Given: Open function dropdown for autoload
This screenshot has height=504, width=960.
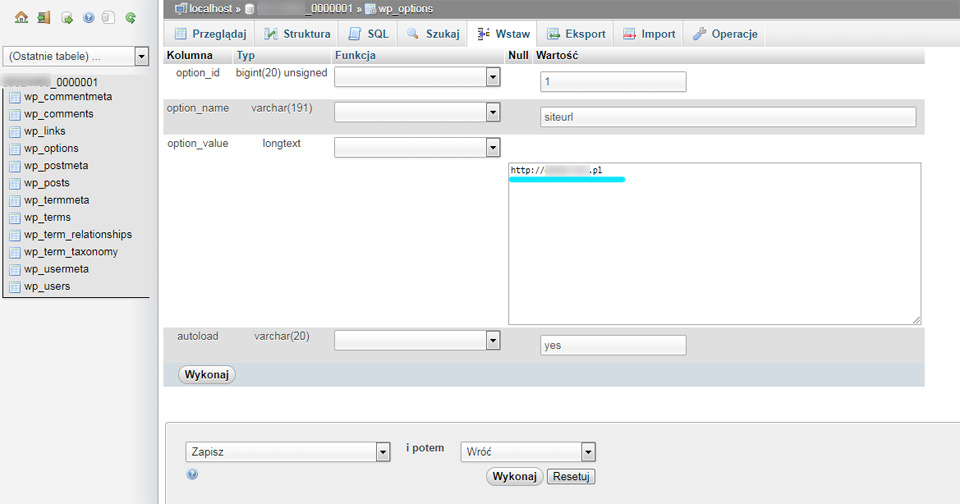Looking at the screenshot, I should point(417,340).
